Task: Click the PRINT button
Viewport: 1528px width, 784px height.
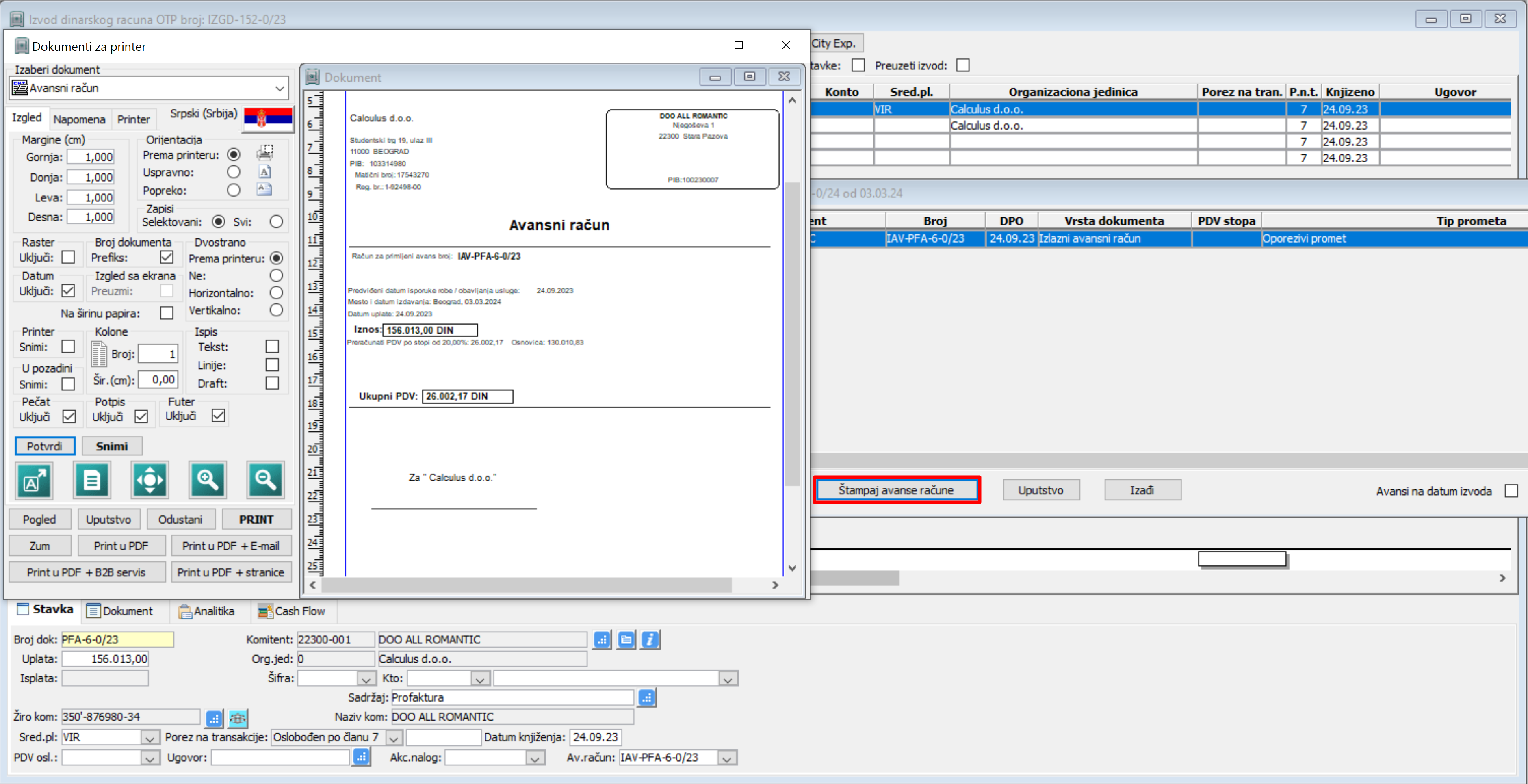Action: click(x=256, y=520)
